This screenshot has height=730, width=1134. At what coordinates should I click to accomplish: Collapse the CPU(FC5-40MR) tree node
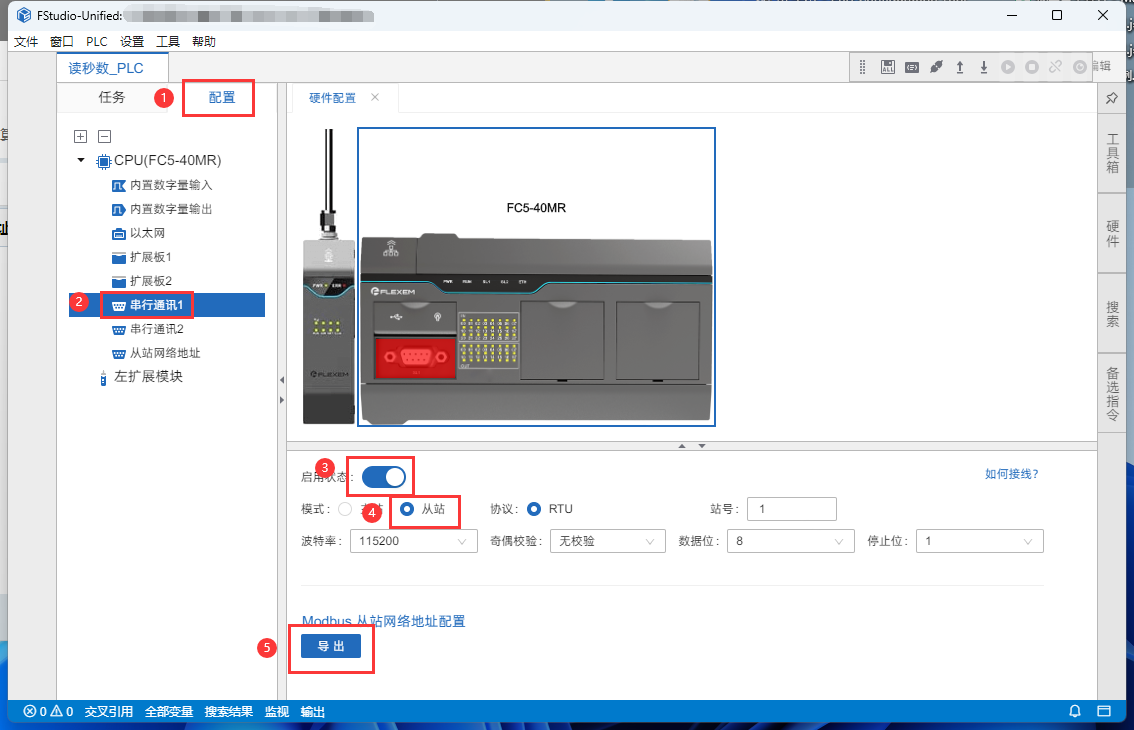81,160
